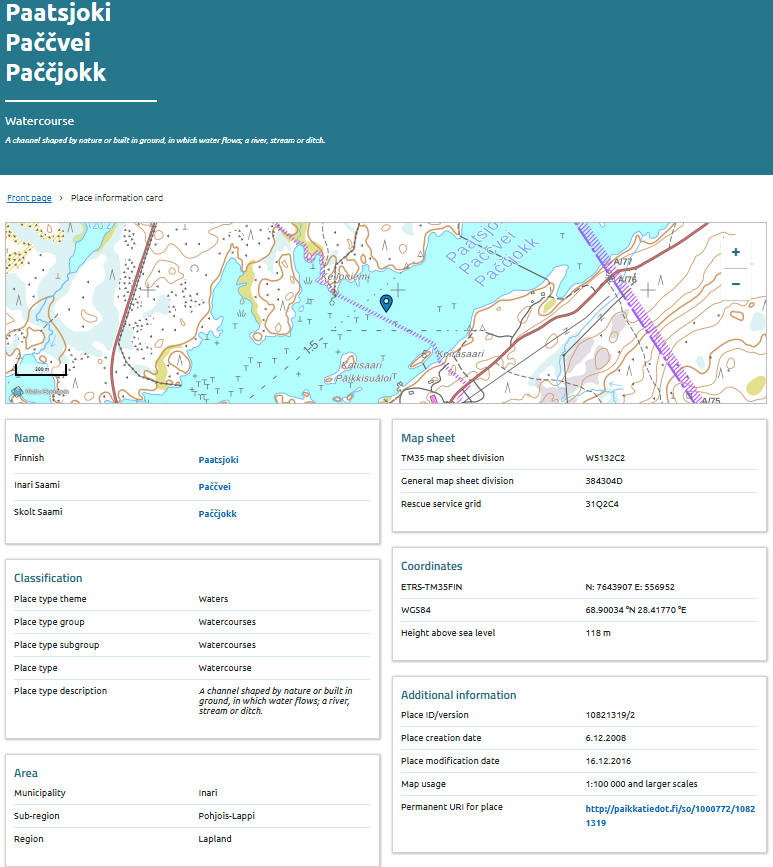The image size is (773, 867).
Task: Click place creation date 6.12.2008
Action: pyautogui.click(x=605, y=738)
